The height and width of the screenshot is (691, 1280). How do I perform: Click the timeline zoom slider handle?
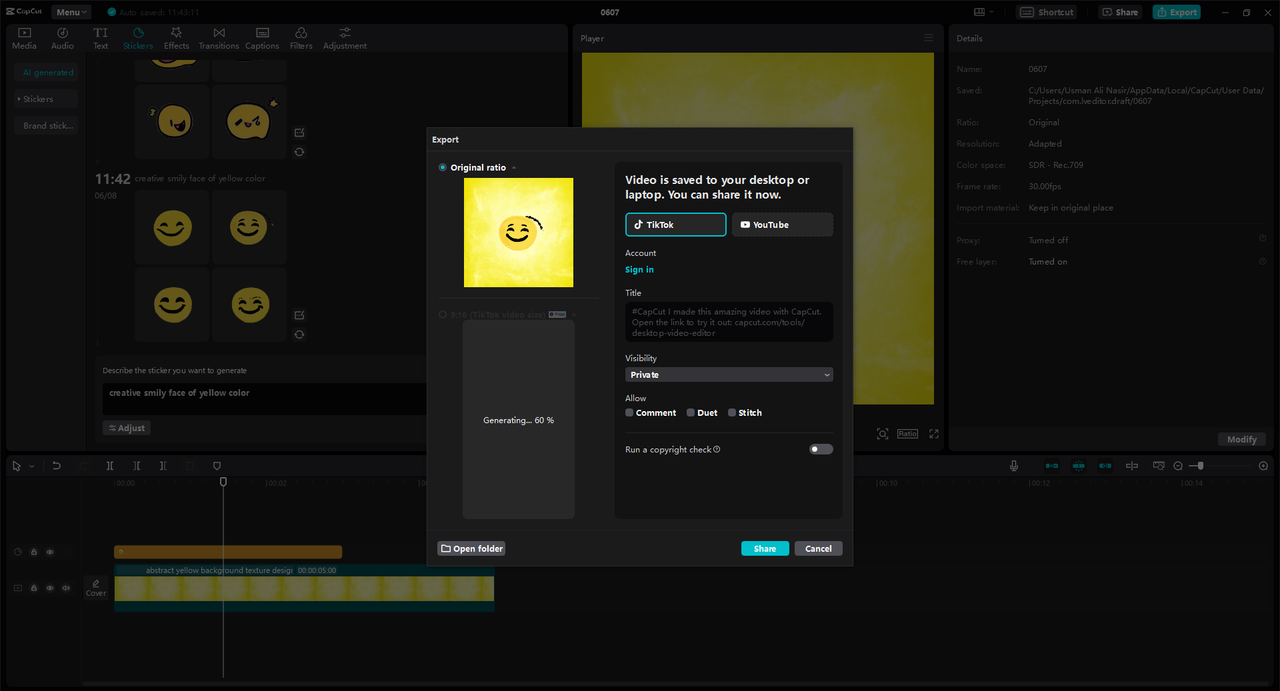coord(1200,466)
